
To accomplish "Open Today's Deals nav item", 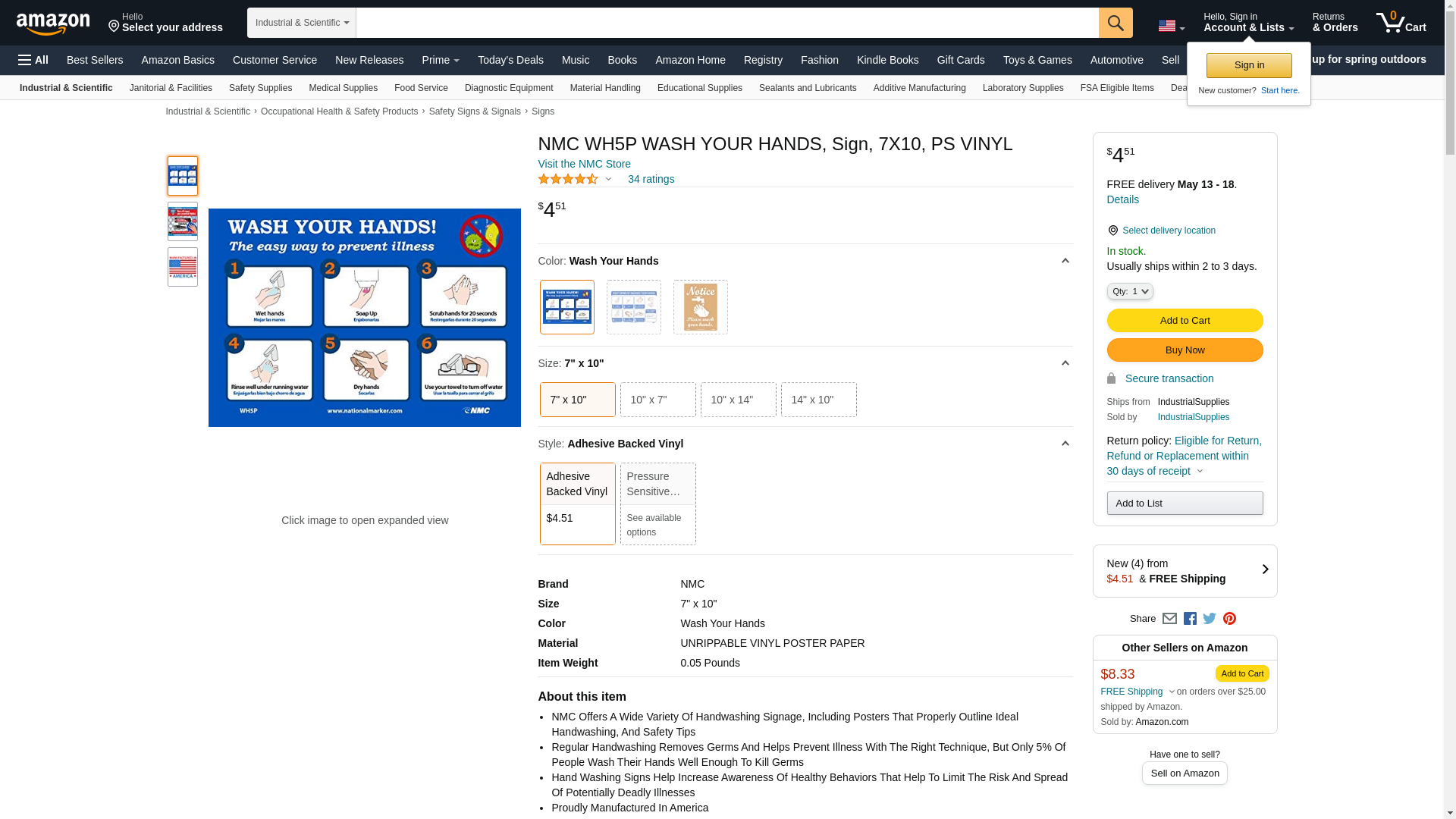I will coord(510,60).
